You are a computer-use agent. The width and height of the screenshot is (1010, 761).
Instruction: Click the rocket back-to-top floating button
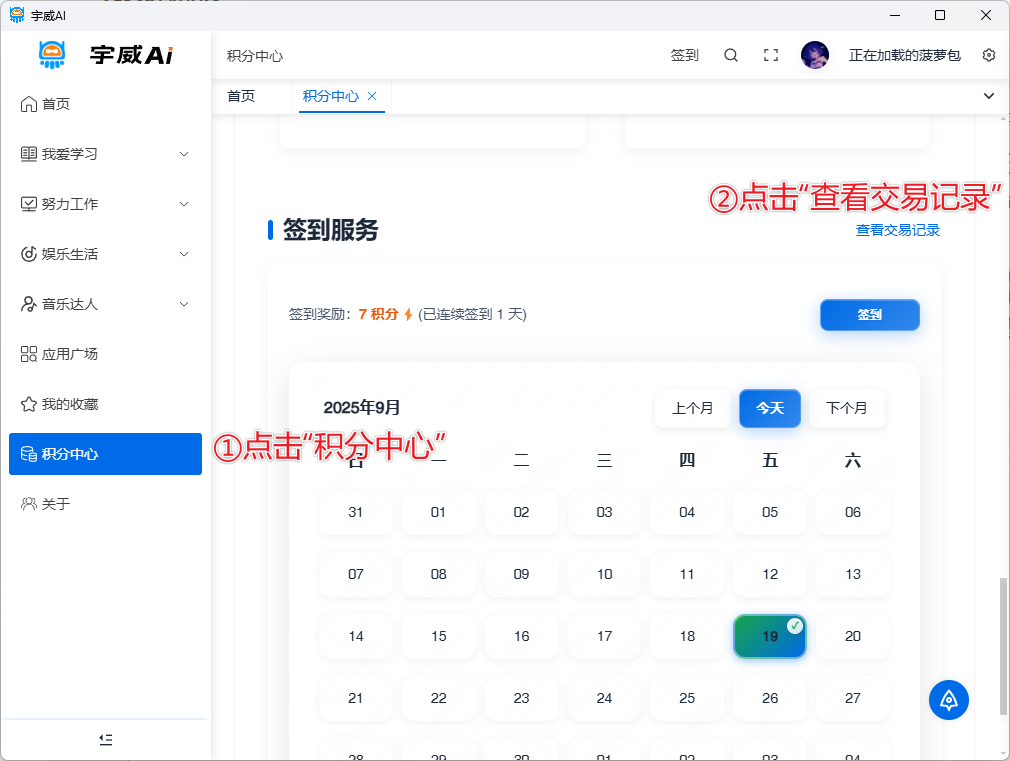[949, 699]
